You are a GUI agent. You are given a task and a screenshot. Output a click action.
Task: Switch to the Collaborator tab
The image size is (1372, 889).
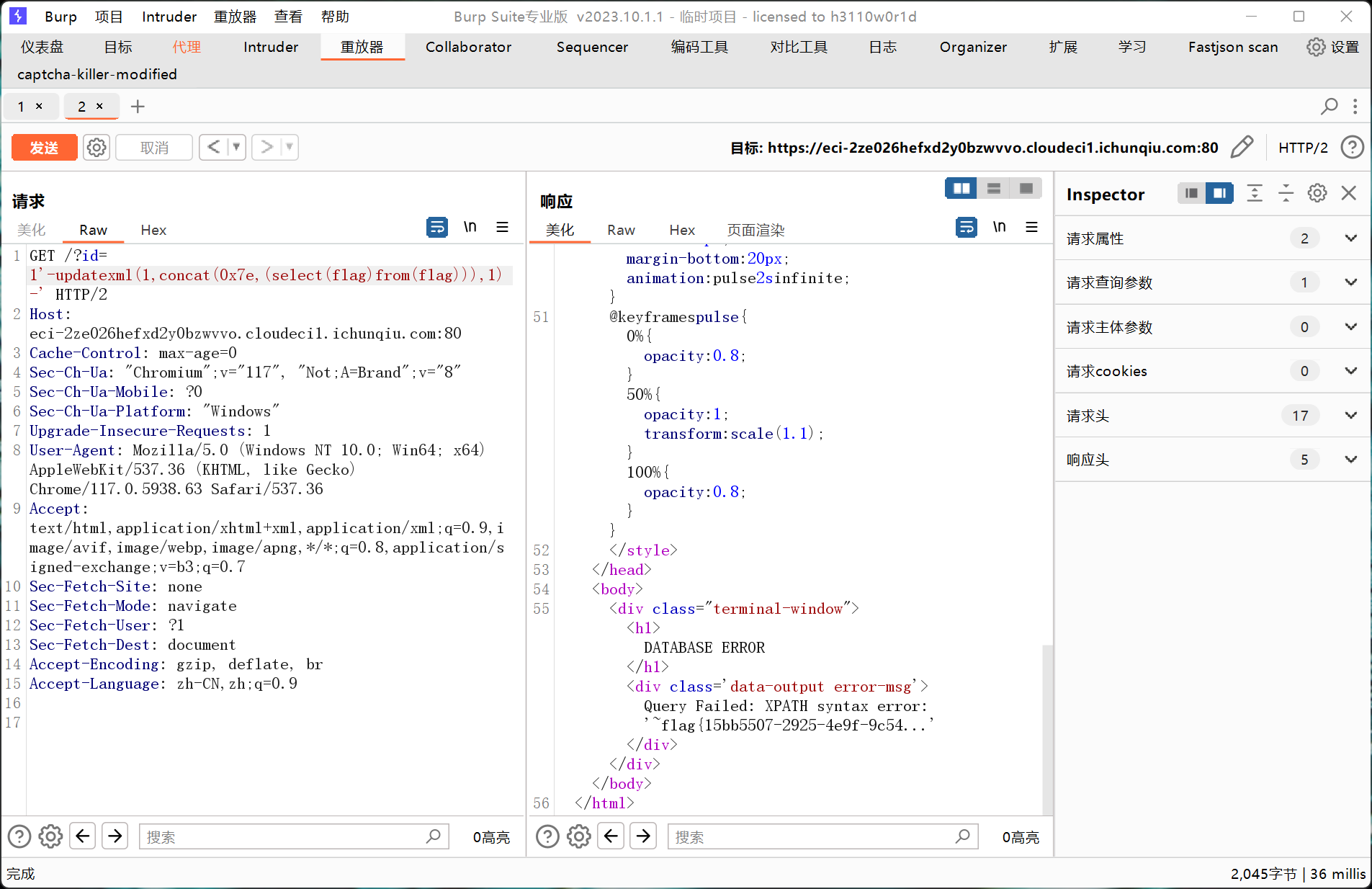[468, 47]
